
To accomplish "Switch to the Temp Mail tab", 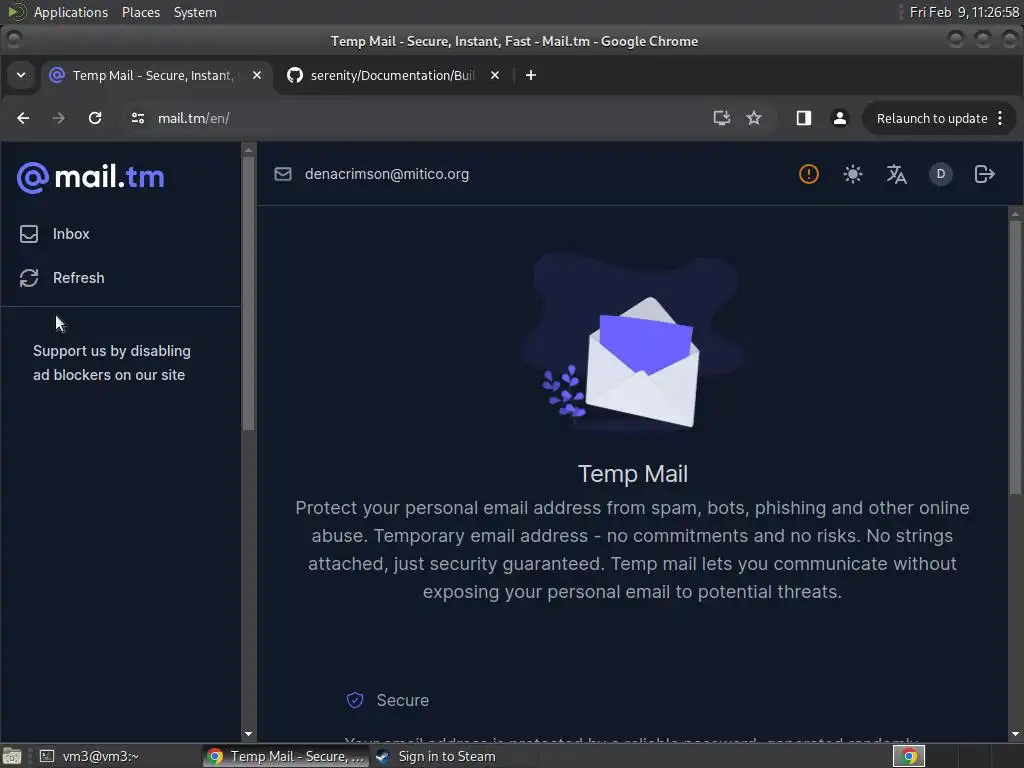I will [152, 76].
